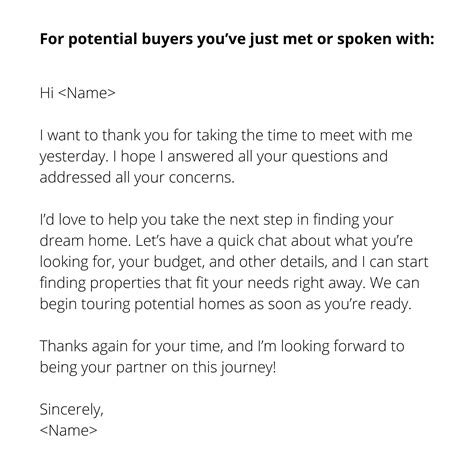This screenshot has height=474, width=474.
Task: Click the text 'partner on this journey!'
Action: tap(196, 368)
